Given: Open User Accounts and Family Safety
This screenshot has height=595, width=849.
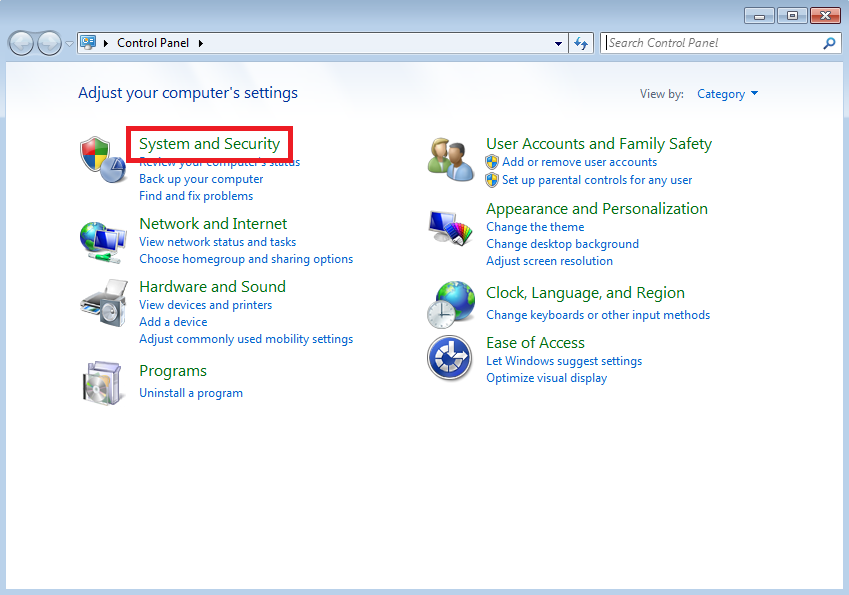Looking at the screenshot, I should point(599,144).
